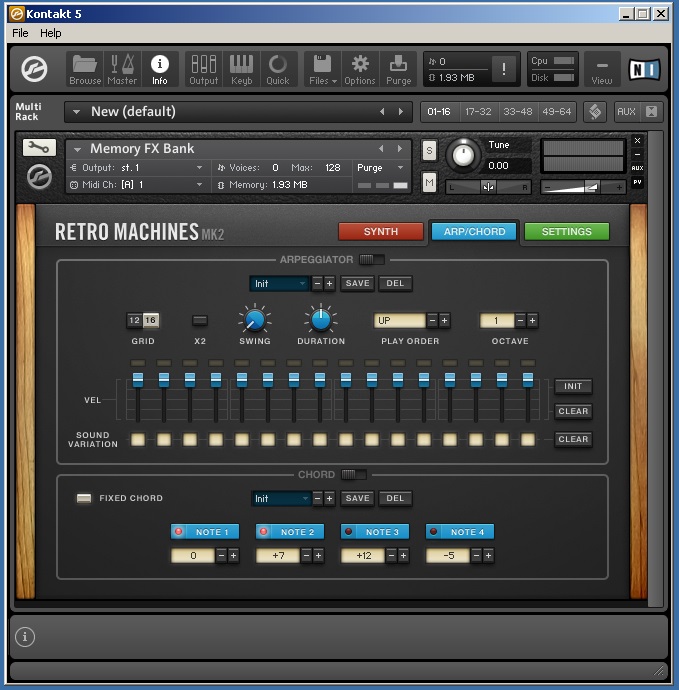Expand the New (default) multi dropdown
The height and width of the screenshot is (690, 679).
coord(75,112)
